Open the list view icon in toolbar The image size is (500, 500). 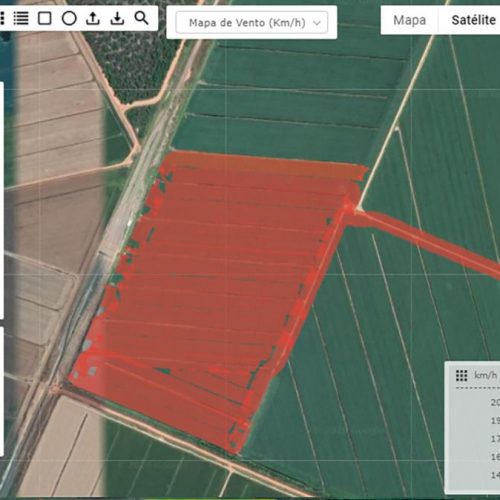click(x=21, y=18)
